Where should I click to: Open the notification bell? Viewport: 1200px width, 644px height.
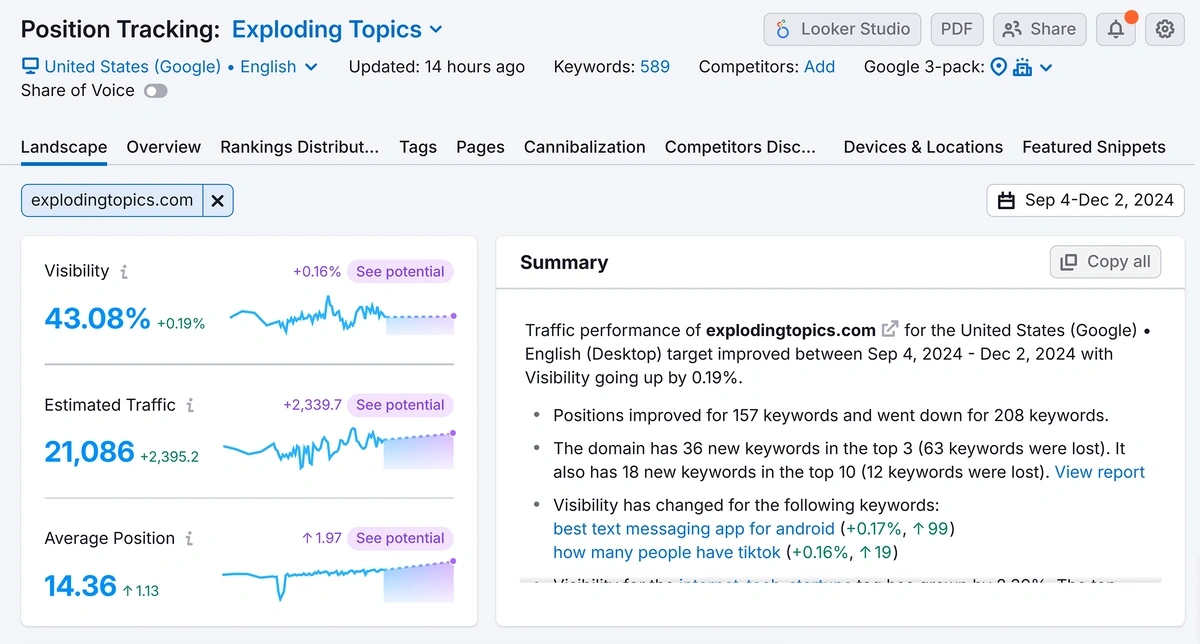tap(1115, 29)
